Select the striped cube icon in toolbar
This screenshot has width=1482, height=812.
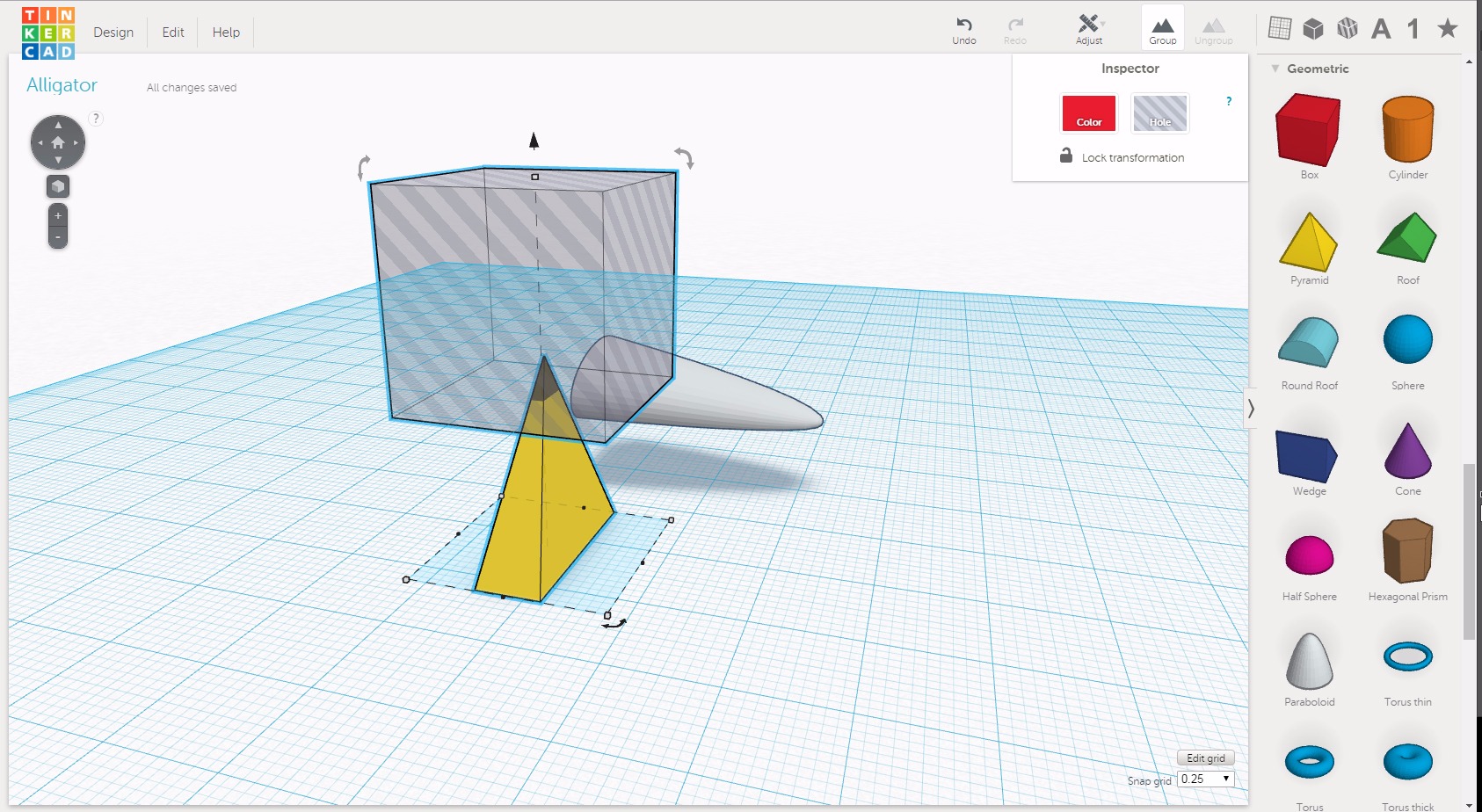point(1348,29)
